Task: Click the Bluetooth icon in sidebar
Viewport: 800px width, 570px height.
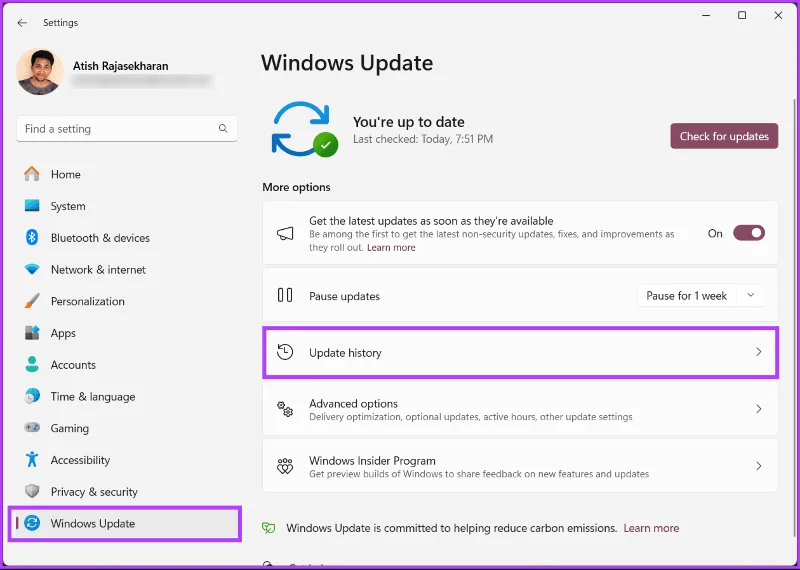Action: (x=32, y=237)
